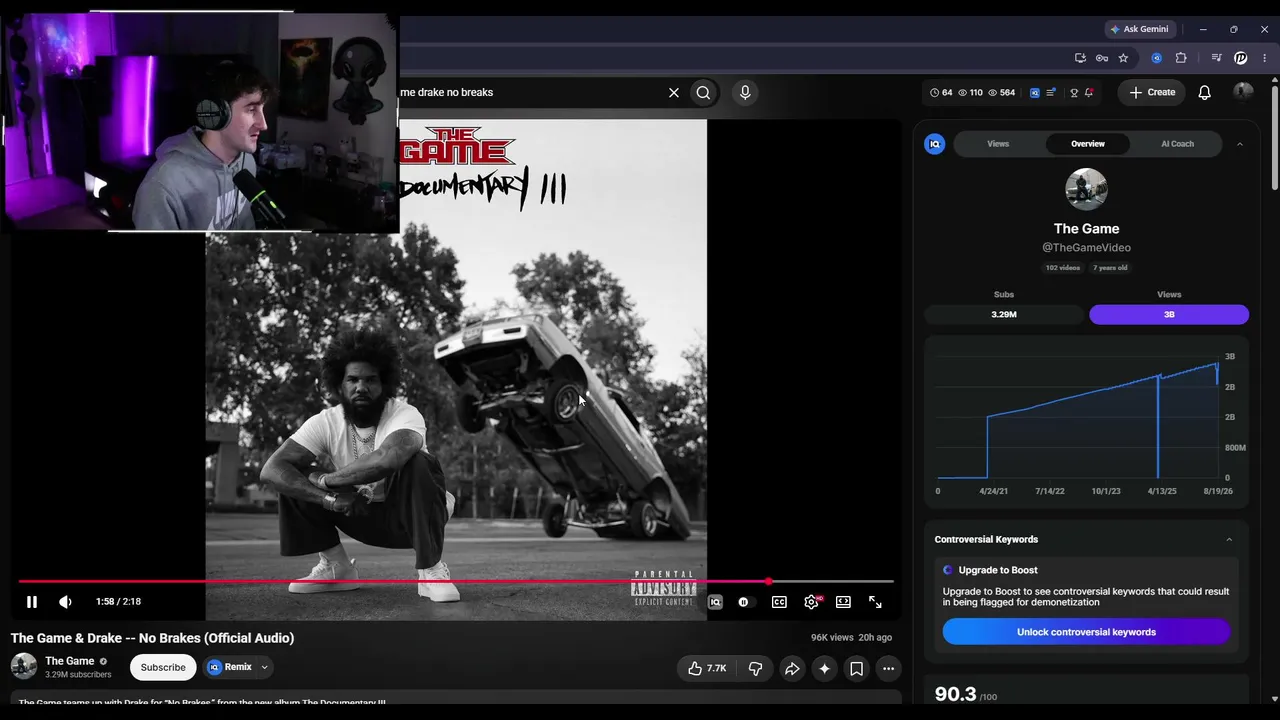Open media controls in browser toolbar
Viewport: 1280px width, 720px height.
click(1216, 58)
